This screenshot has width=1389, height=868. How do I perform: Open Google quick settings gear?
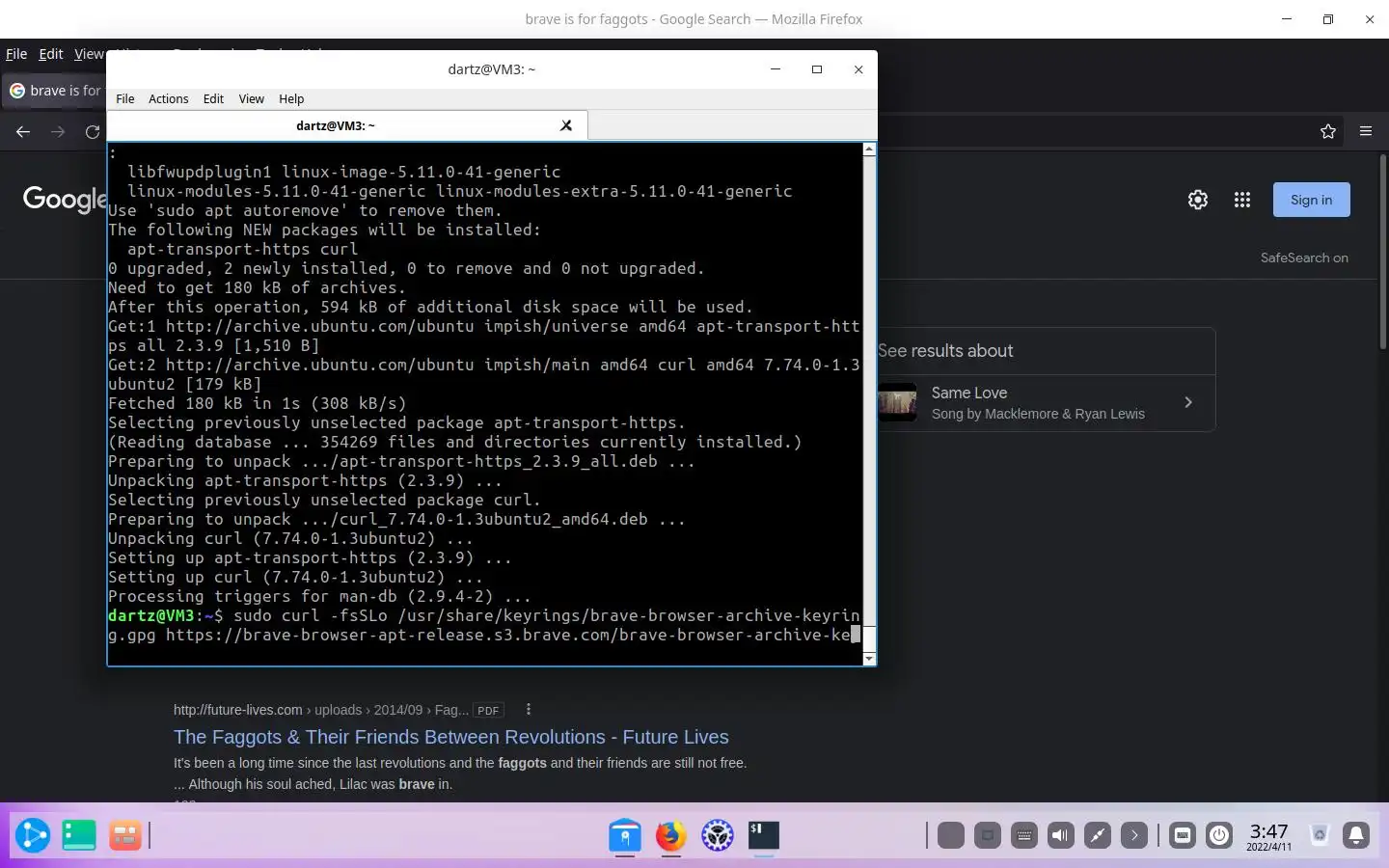coord(1198,200)
